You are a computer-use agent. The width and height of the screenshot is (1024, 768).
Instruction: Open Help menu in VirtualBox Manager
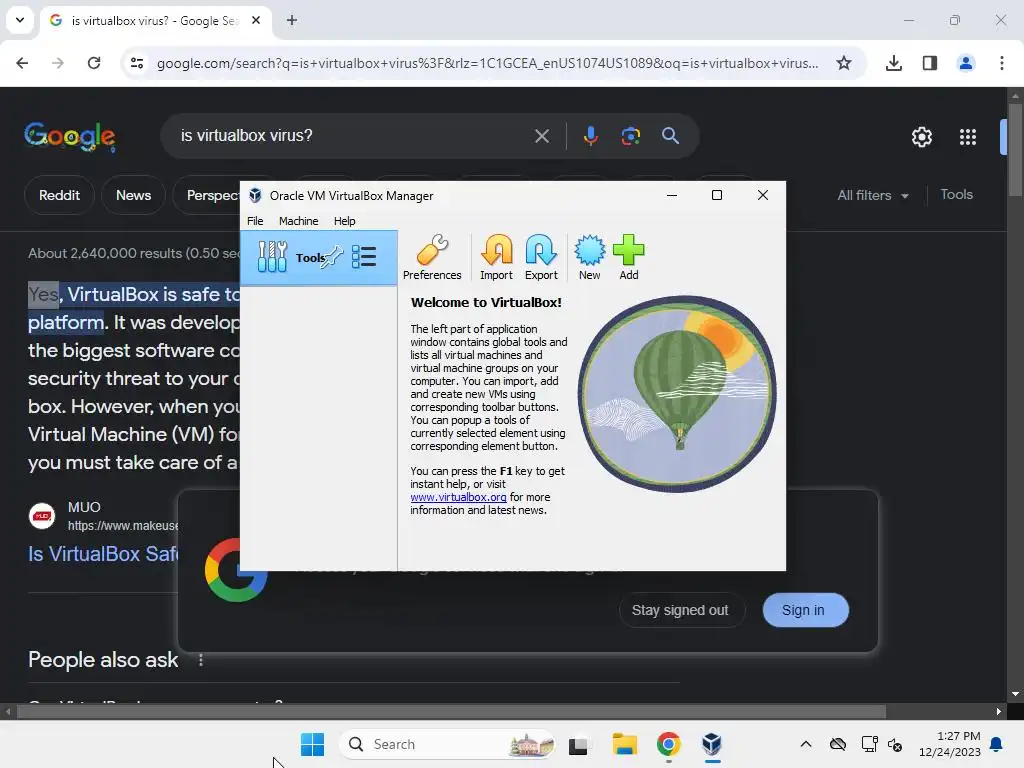(344, 221)
